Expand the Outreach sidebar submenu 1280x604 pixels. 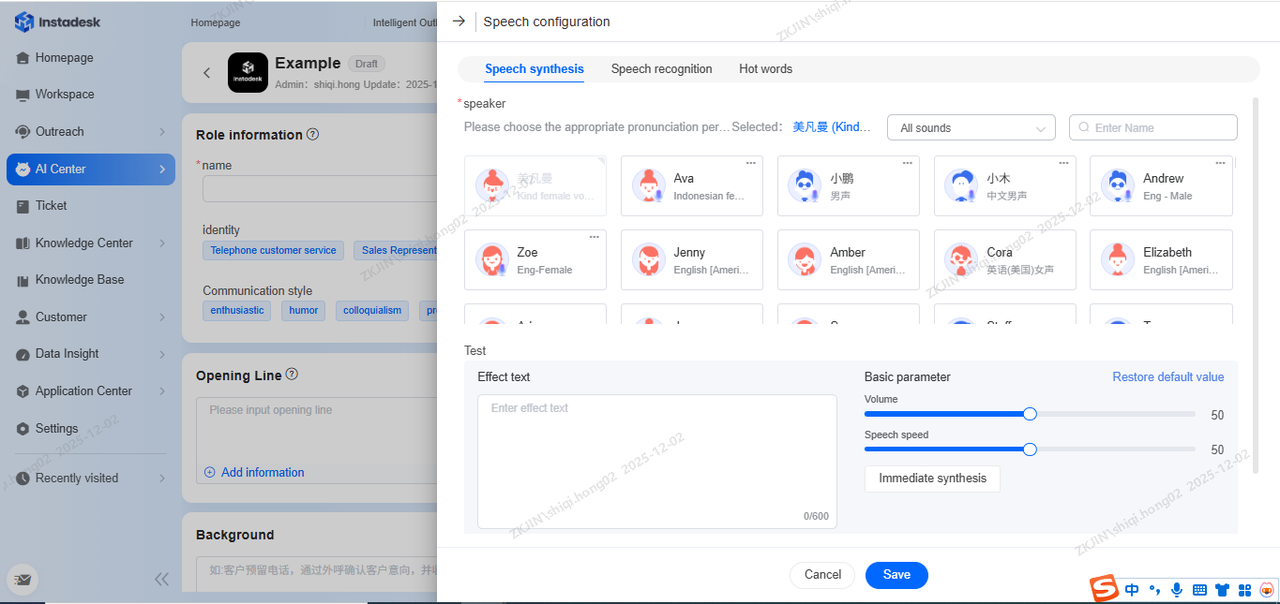(x=162, y=132)
